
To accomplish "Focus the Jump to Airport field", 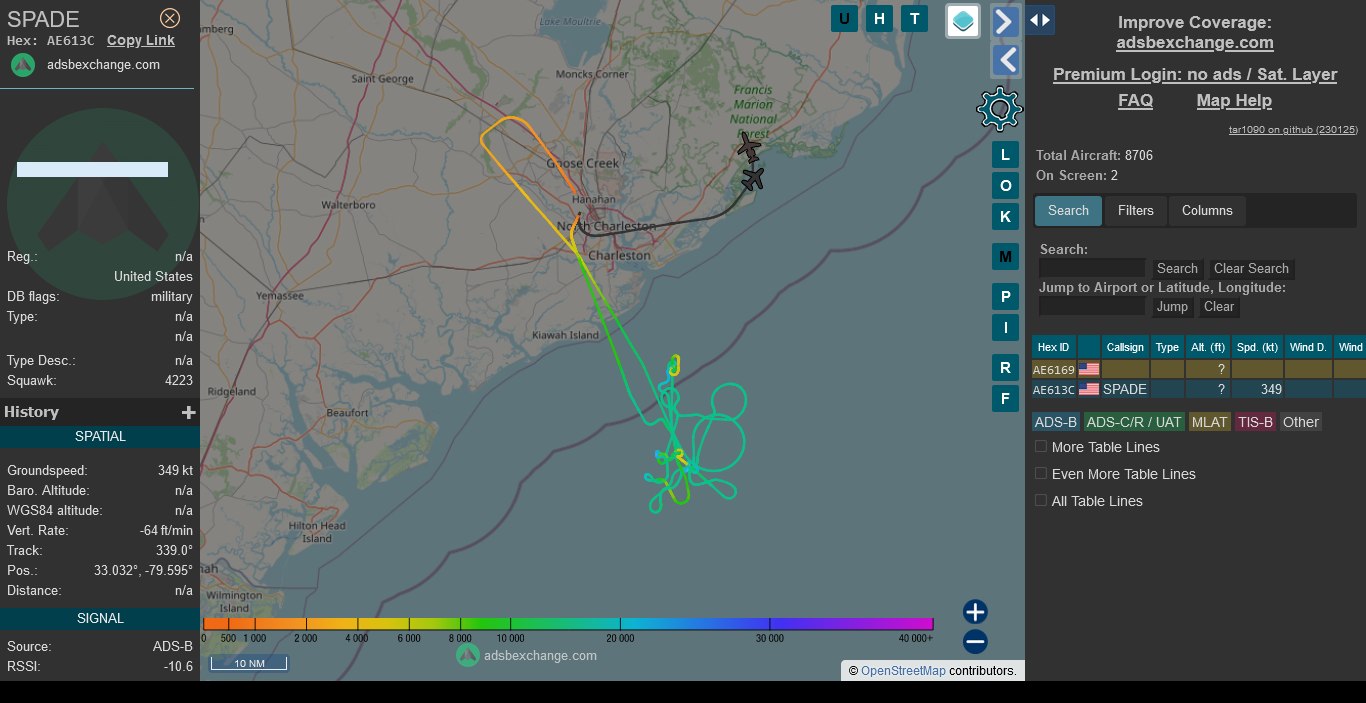I will pyautogui.click(x=1092, y=306).
